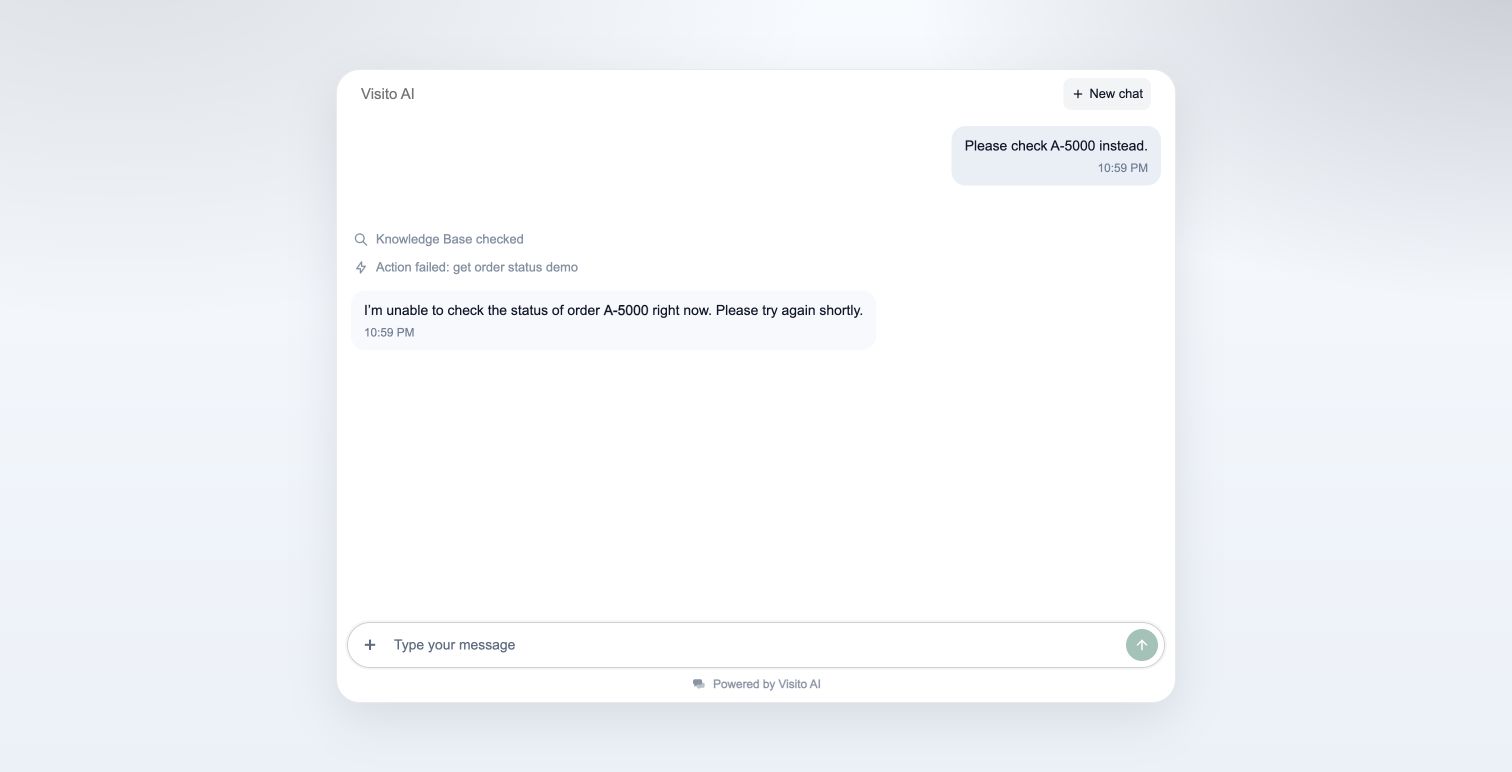Screen dimensions: 1512x772
Task: Click the chat bubble icon in footer
Action: [699, 684]
